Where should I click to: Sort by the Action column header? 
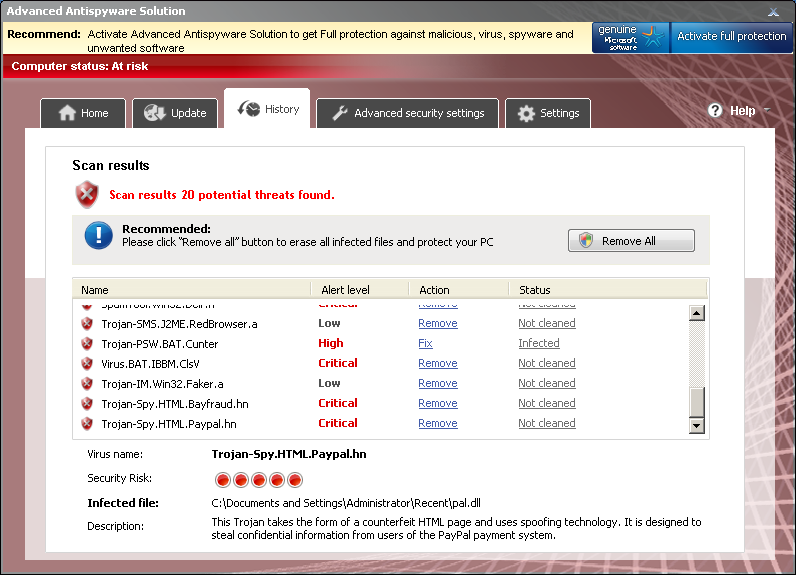point(458,290)
